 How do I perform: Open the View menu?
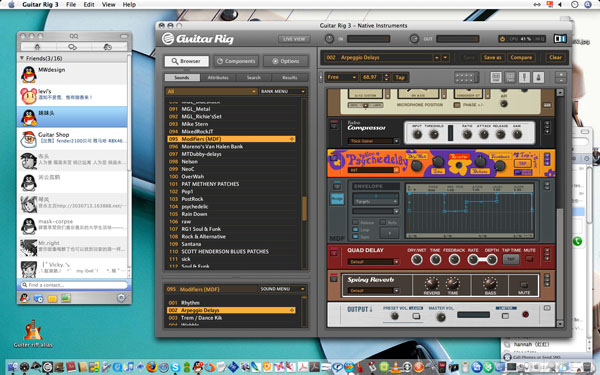108,5
